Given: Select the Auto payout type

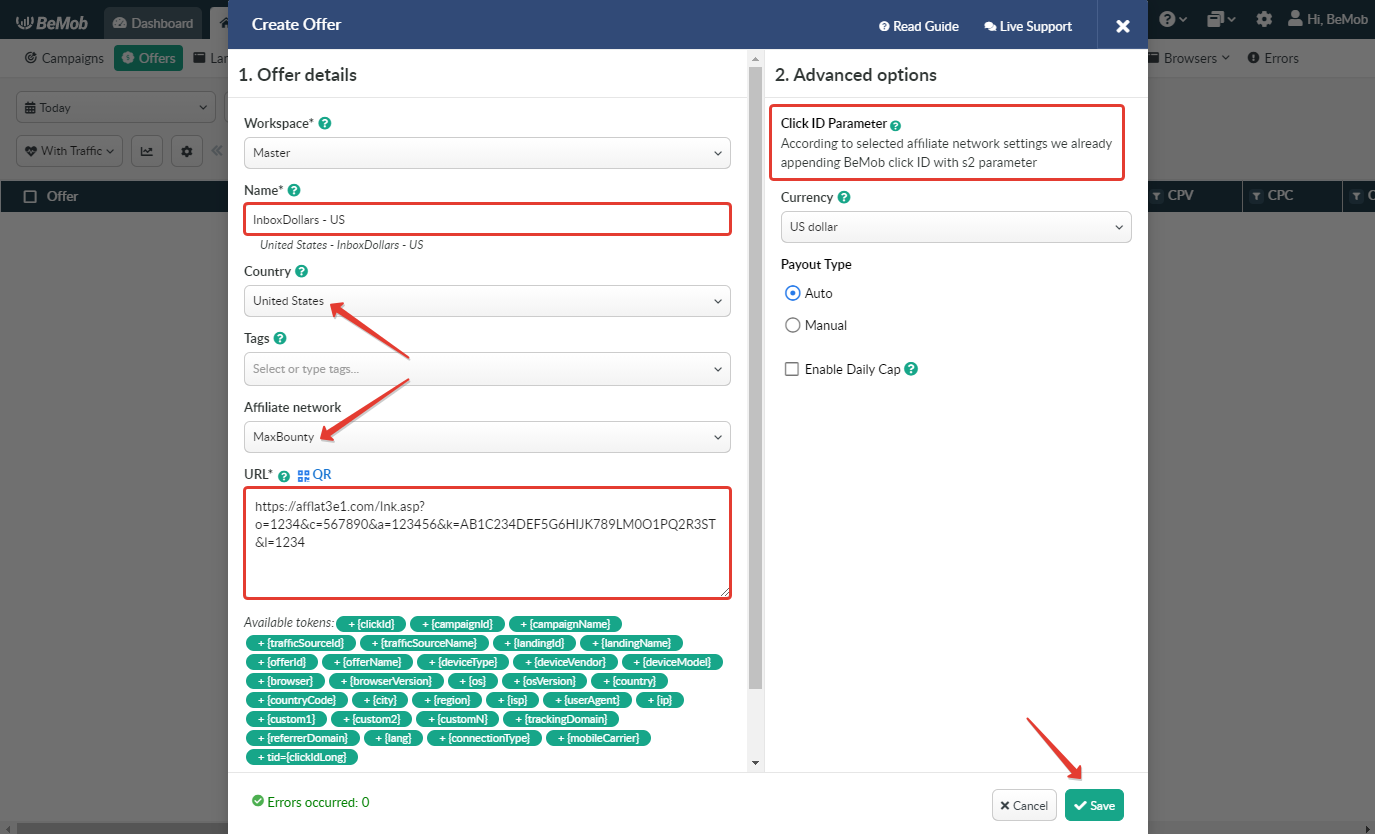Looking at the screenshot, I should pos(793,293).
